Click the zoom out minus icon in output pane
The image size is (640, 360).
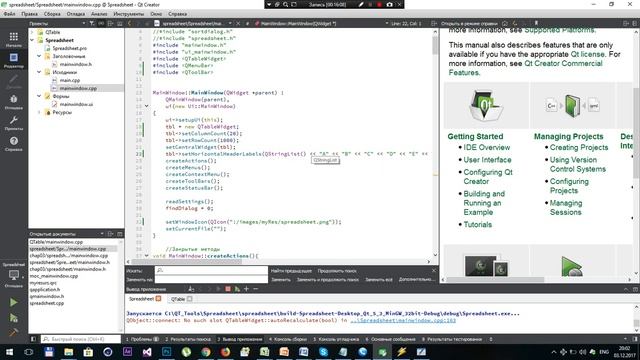pos(256,289)
